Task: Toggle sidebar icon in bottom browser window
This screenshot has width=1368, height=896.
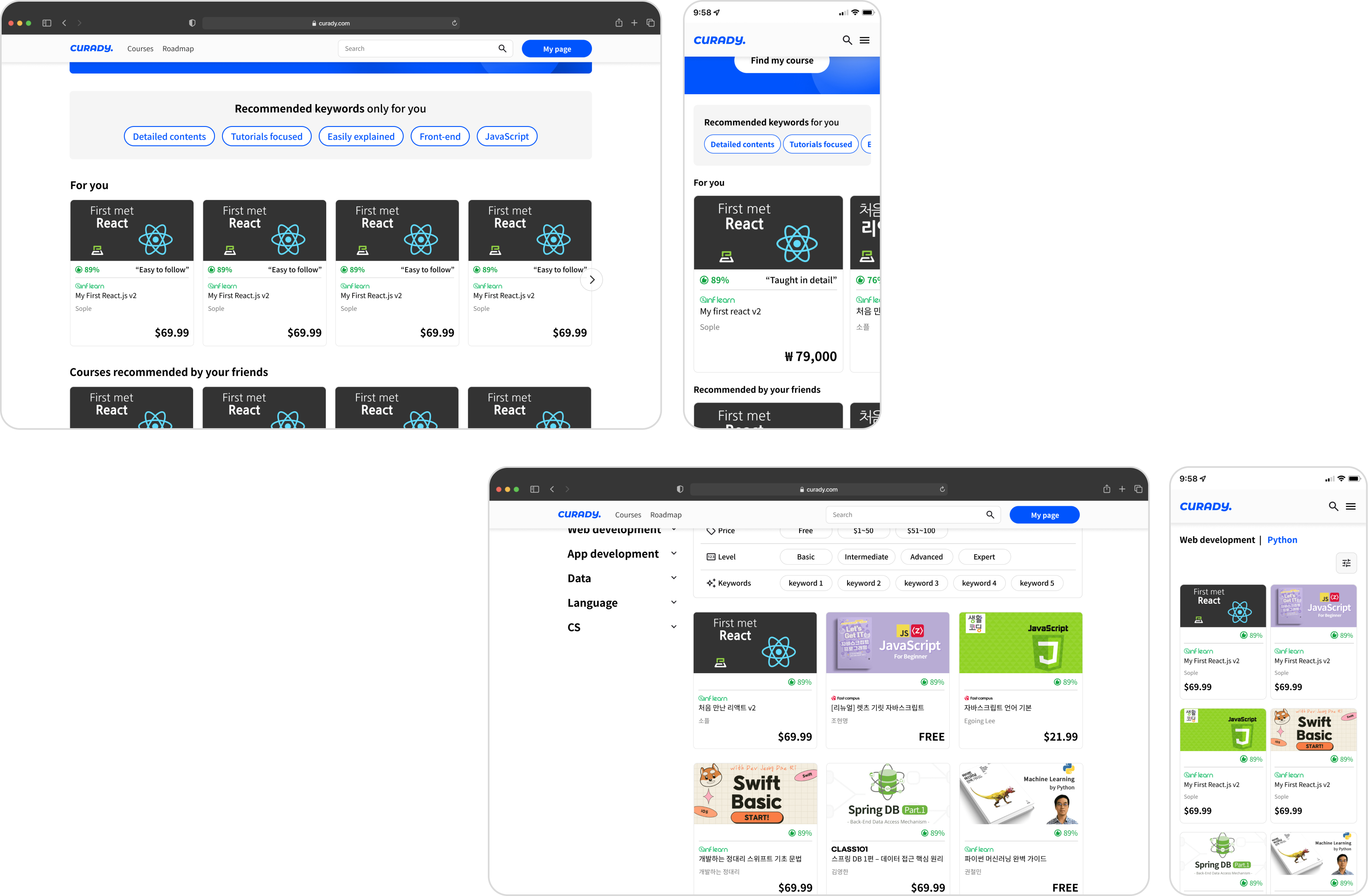Action: click(x=534, y=489)
